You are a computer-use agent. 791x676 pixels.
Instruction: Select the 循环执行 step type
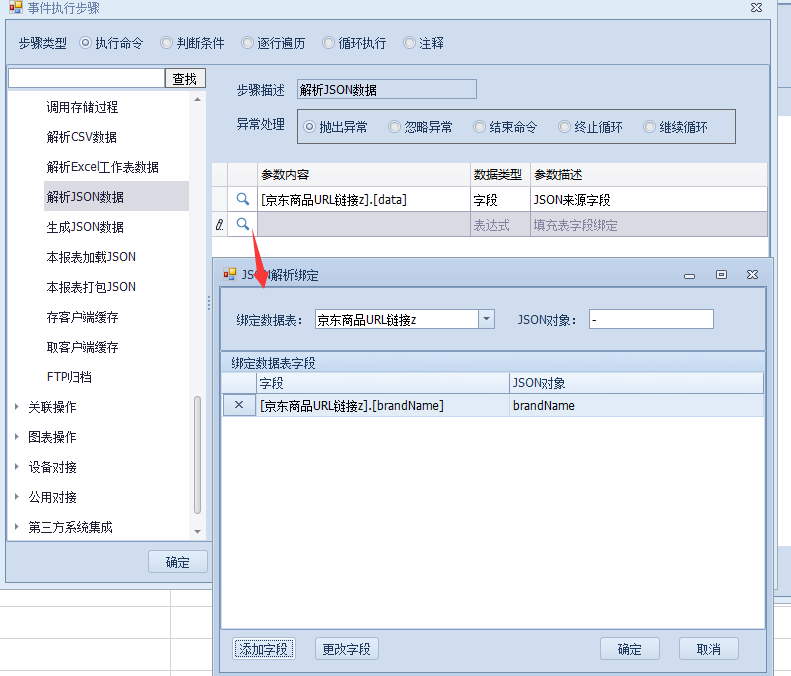tap(329, 44)
